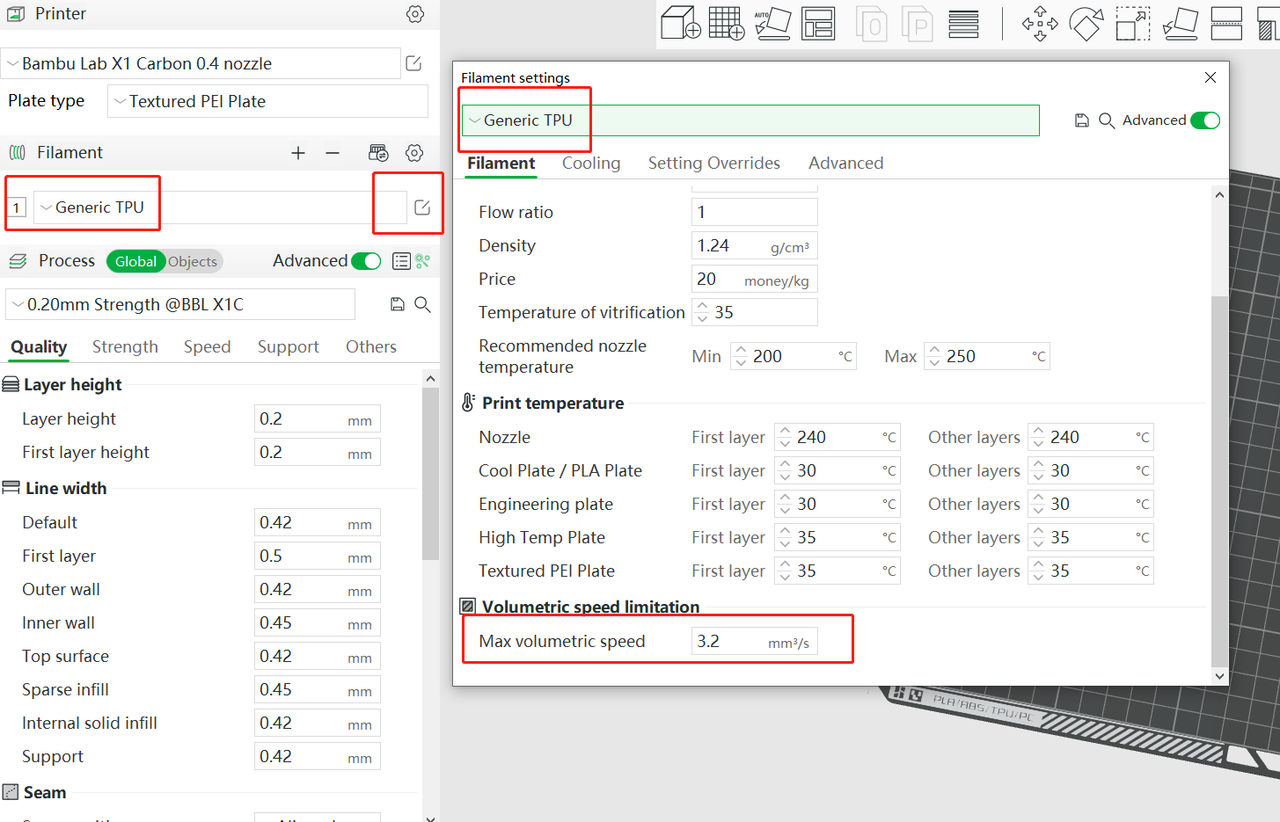Image resolution: width=1280 pixels, height=822 pixels.
Task: Click Temperature of vitrification spin box
Action: 755,312
